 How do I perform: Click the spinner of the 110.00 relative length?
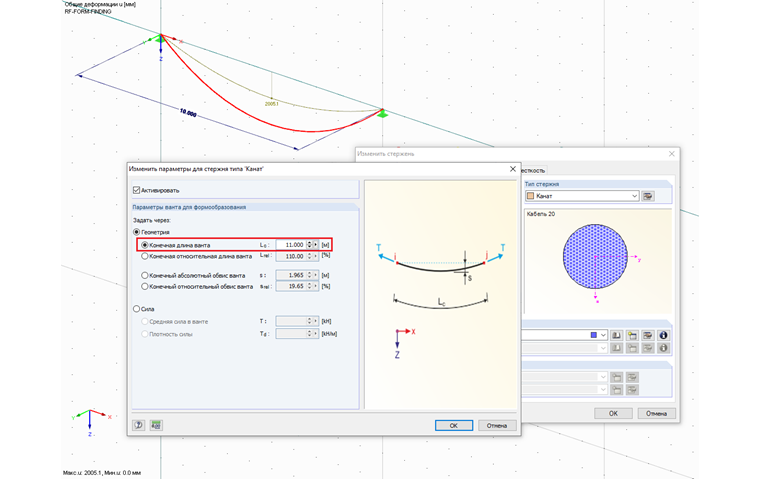310,256
